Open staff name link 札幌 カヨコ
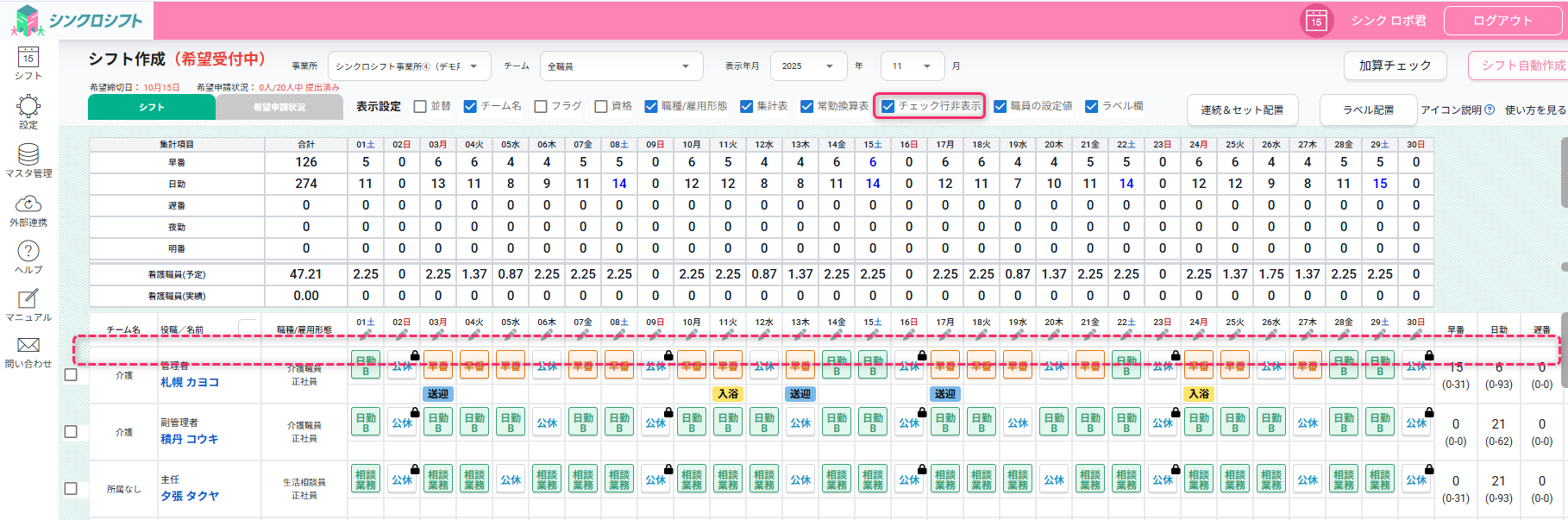This screenshot has height=520, width=1568. click(190, 382)
